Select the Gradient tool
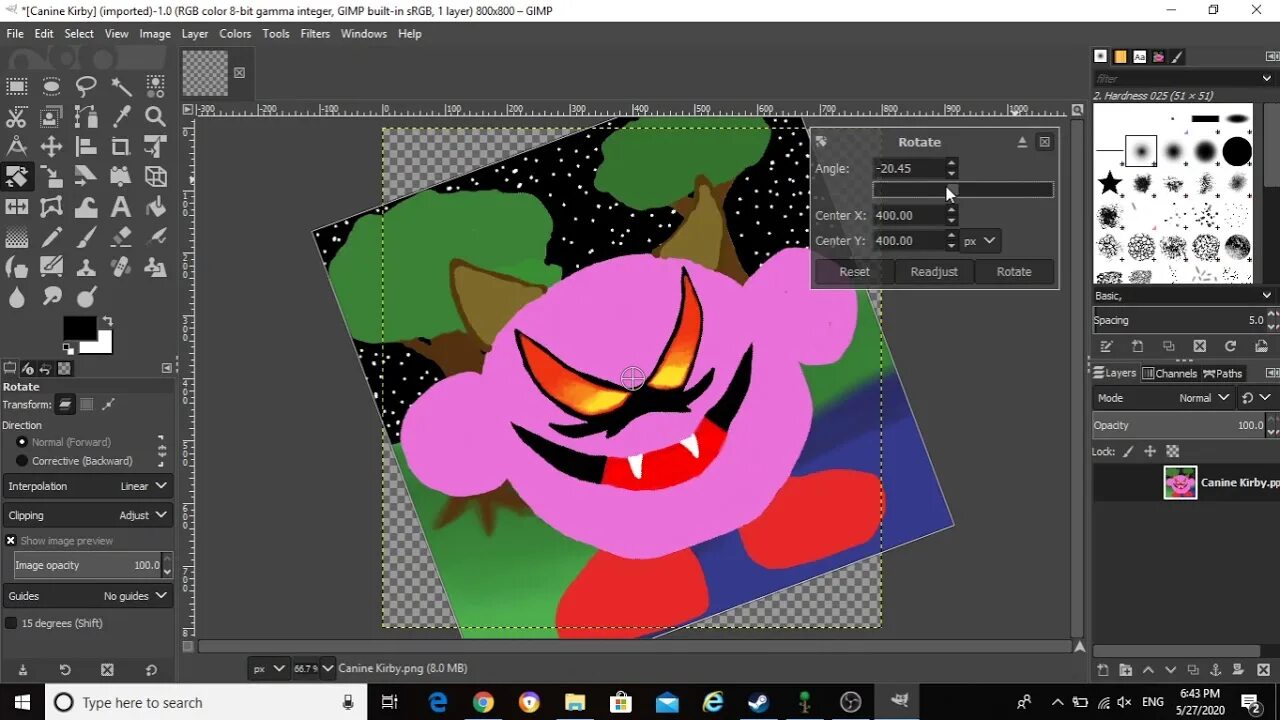The height and width of the screenshot is (720, 1280). (x=17, y=238)
